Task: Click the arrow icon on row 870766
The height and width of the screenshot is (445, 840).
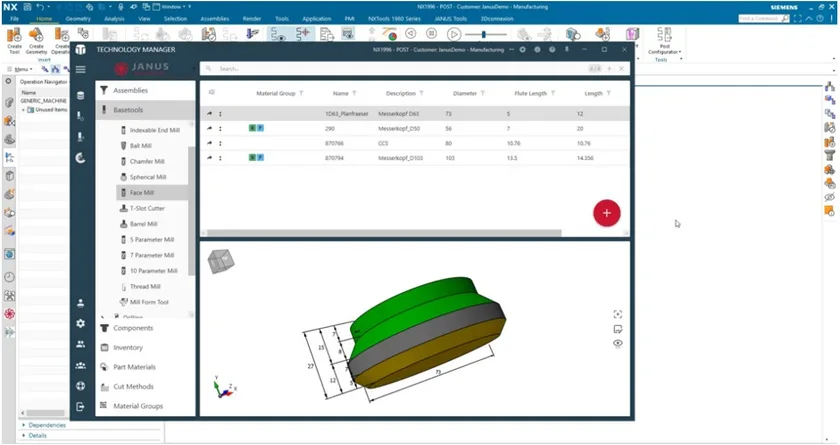Action: tap(209, 143)
